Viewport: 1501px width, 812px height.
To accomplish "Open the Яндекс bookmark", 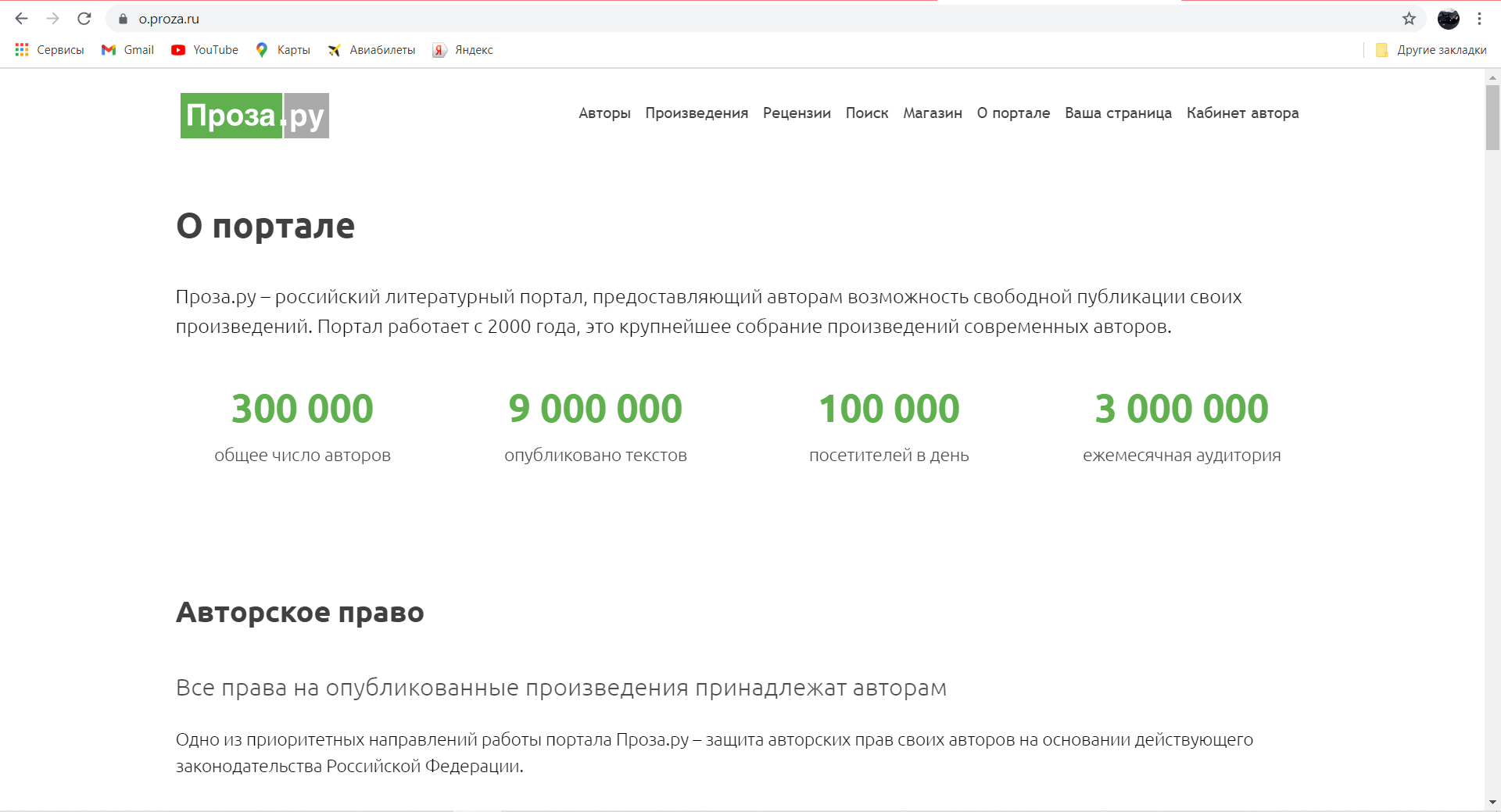I will pos(463,50).
